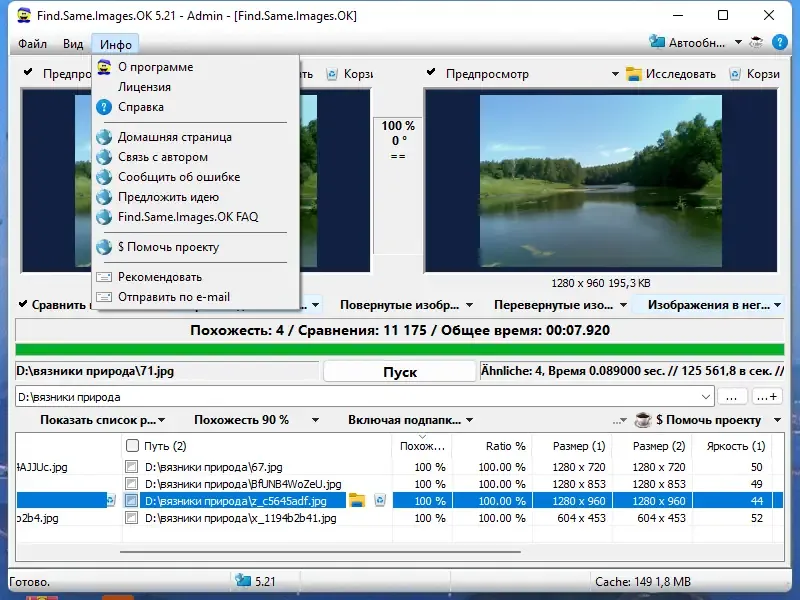This screenshot has height=600, width=800.
Task: Choose Сообщить об ошибке menu entry
Action: point(179,177)
